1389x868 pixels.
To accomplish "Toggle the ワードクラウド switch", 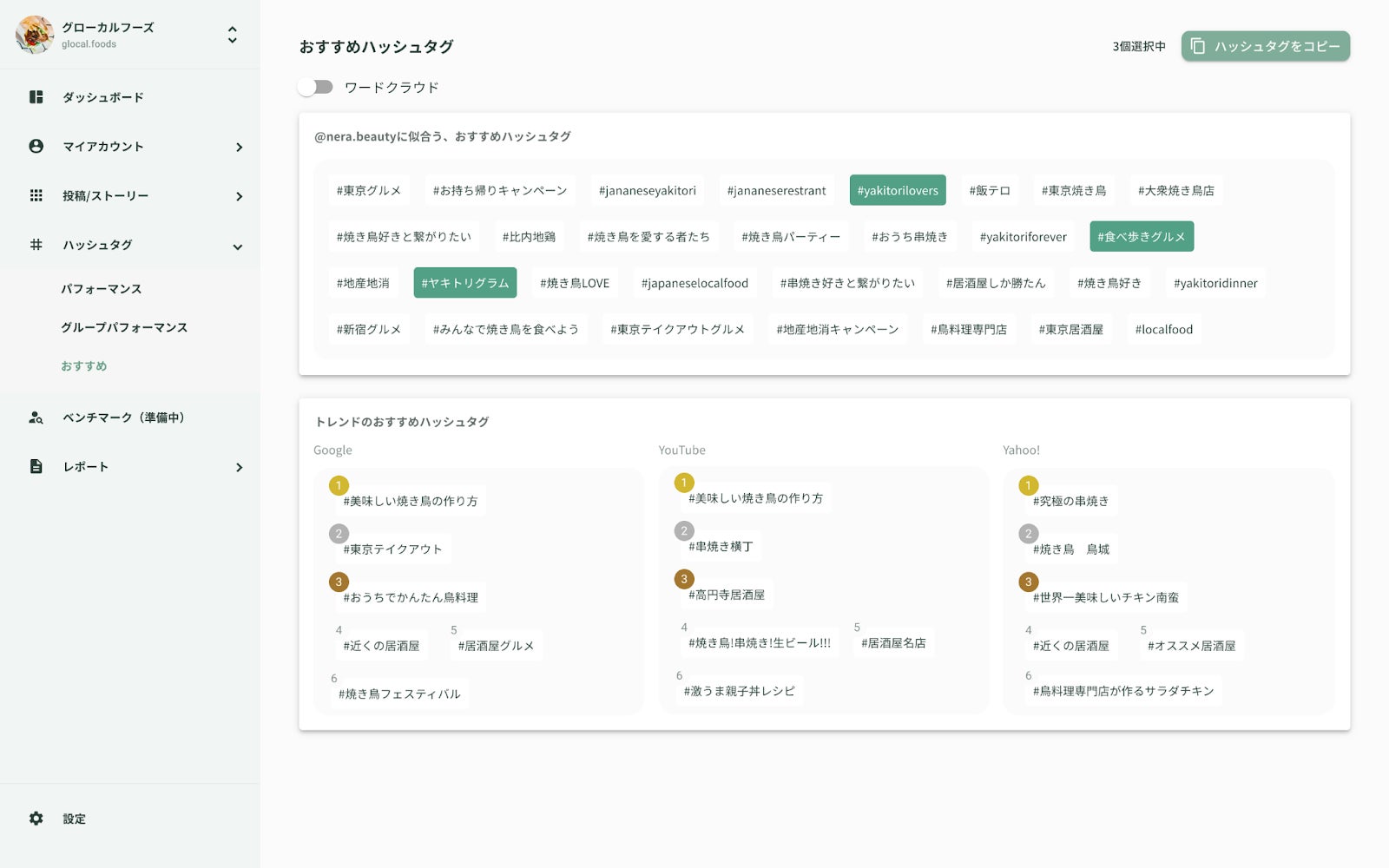I will point(315,87).
